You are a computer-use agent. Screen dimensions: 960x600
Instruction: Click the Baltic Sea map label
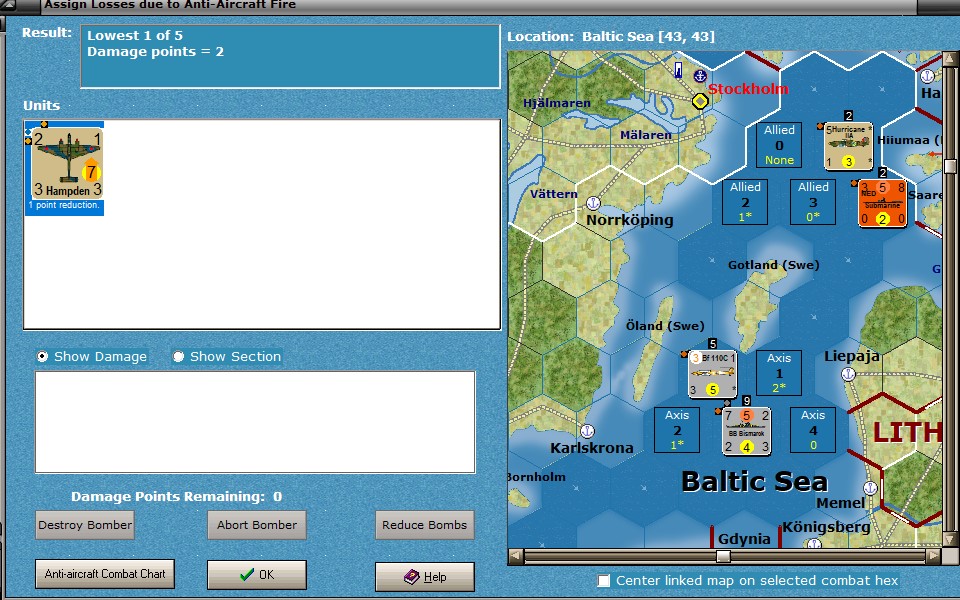tap(754, 481)
